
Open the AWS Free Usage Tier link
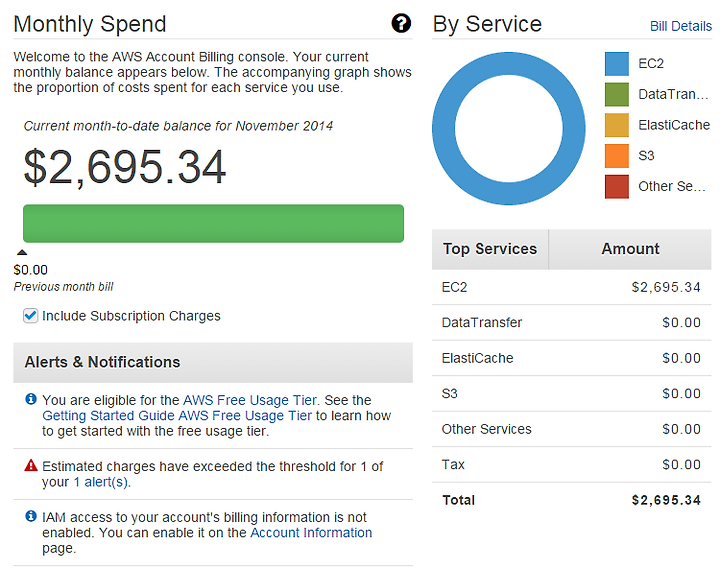[x=250, y=400]
